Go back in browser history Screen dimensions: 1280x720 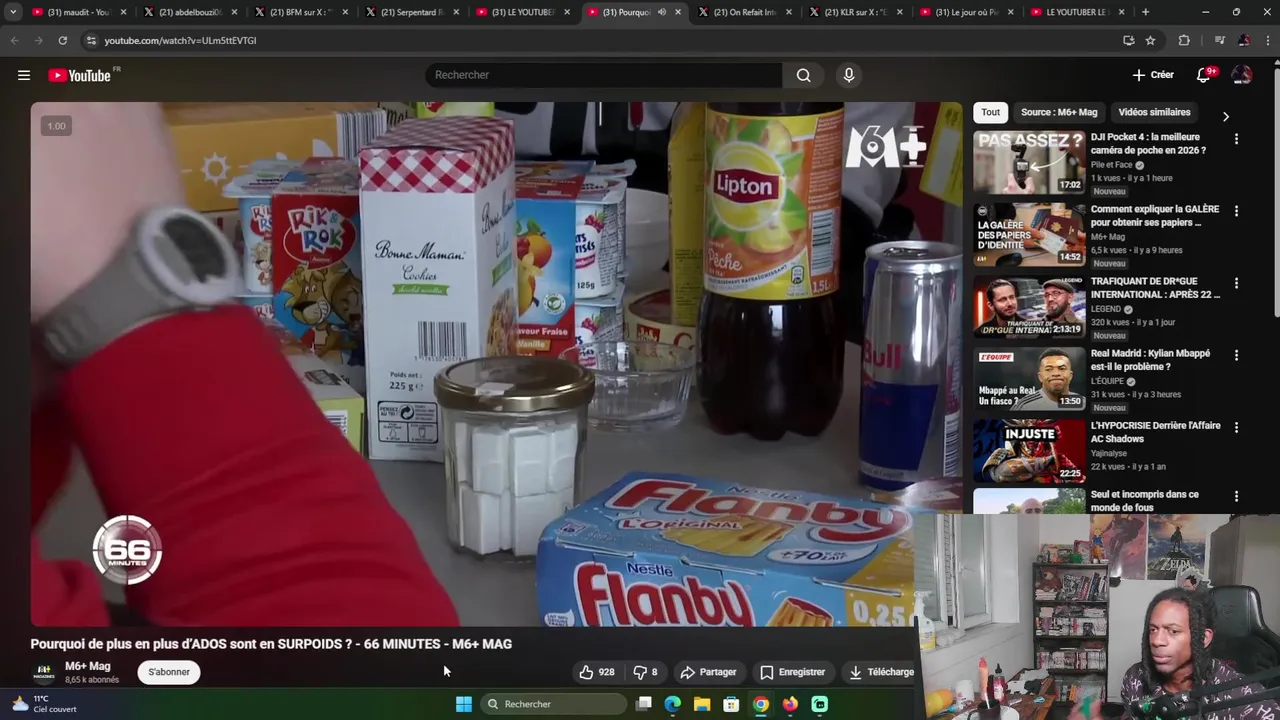(14, 40)
